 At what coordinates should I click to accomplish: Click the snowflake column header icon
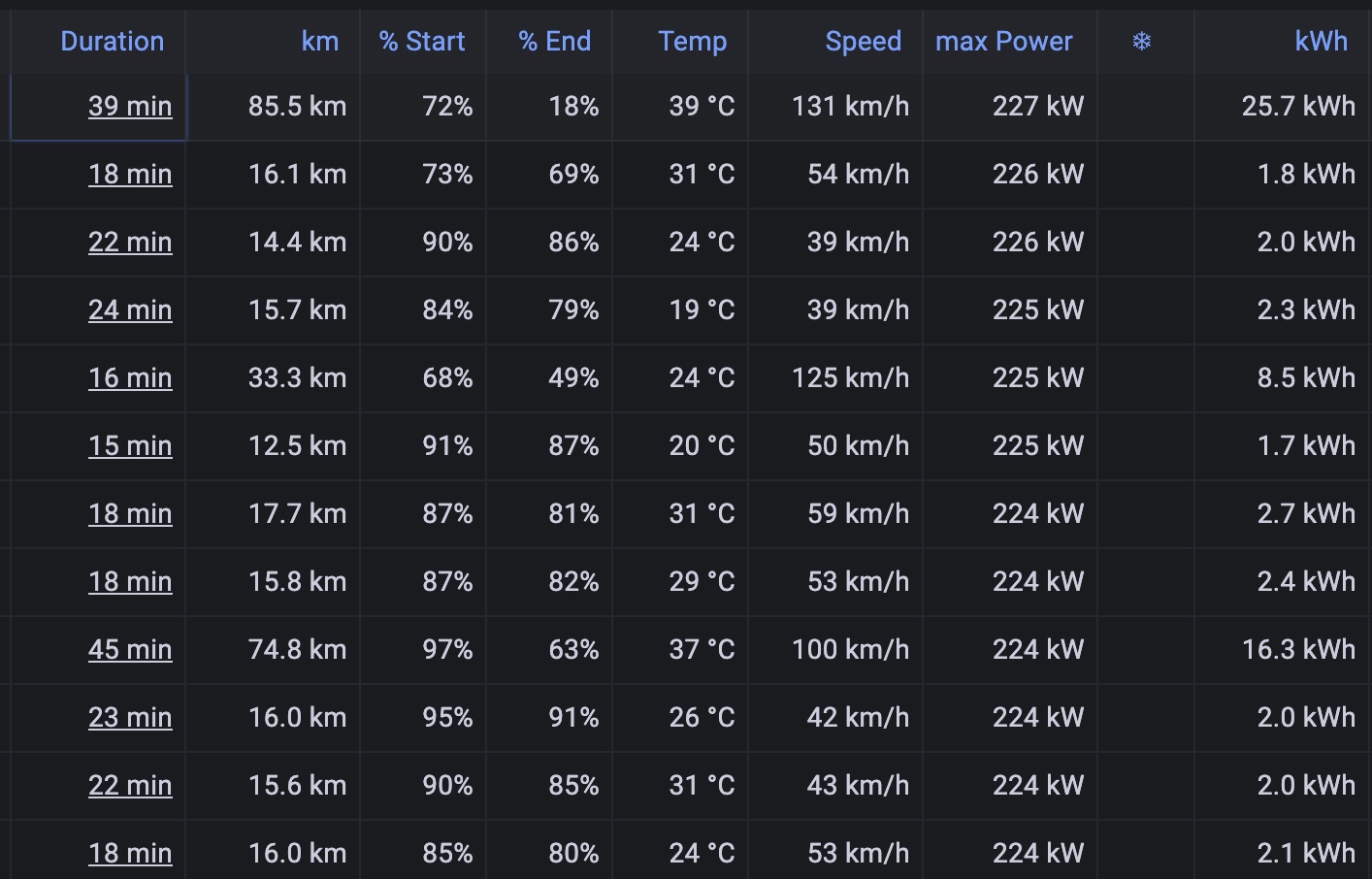[1142, 42]
